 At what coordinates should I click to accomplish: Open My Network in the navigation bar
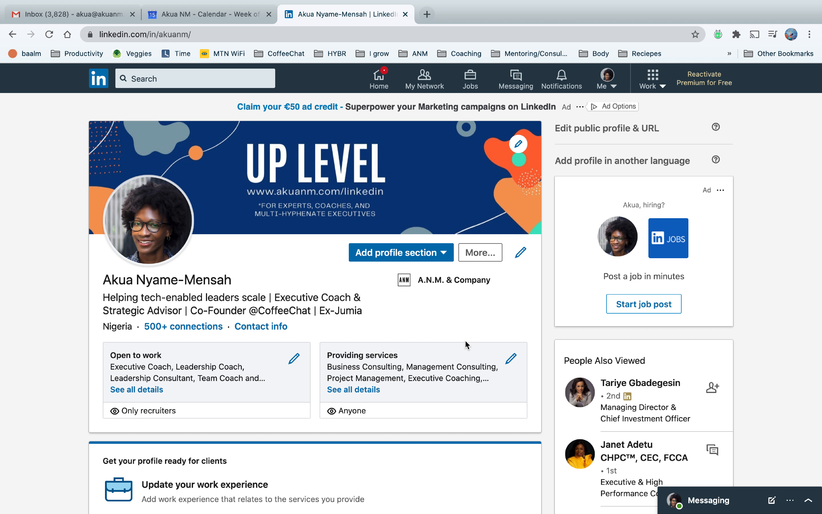tap(424, 79)
